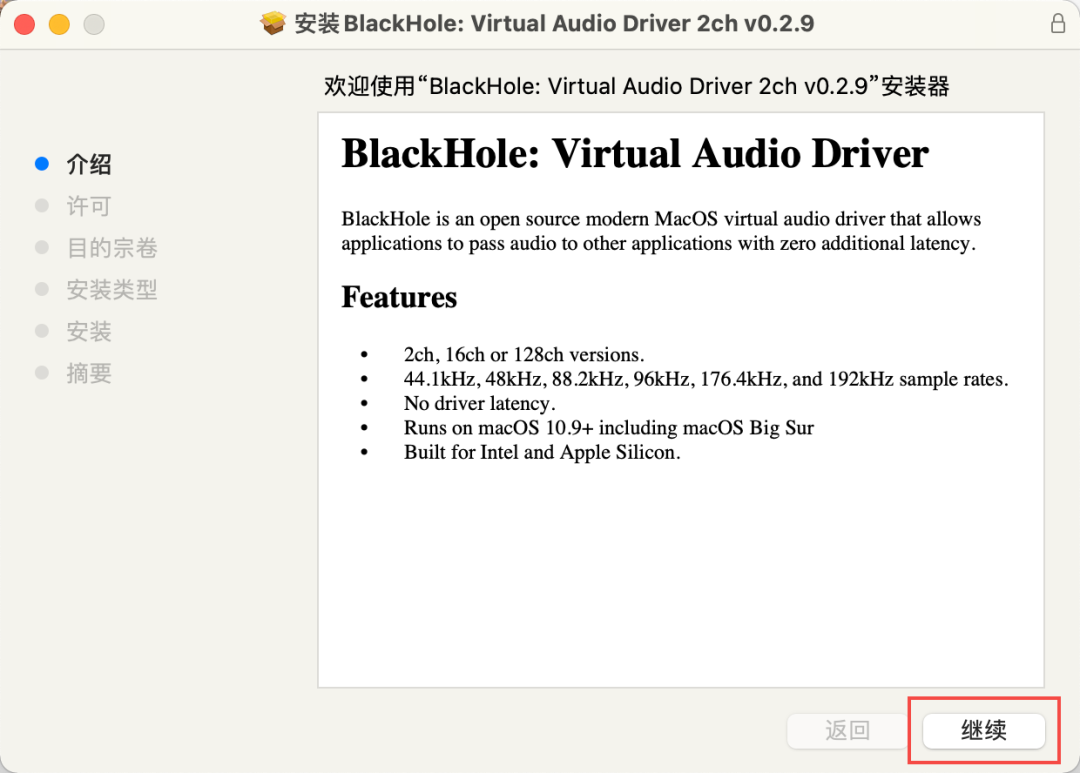
Task: Click the greyed-out 返回 (Back) button
Action: click(847, 730)
